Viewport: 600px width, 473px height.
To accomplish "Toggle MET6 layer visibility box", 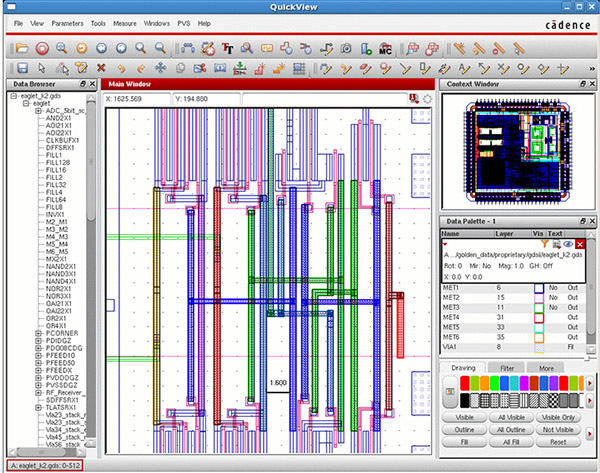I will [x=539, y=338].
